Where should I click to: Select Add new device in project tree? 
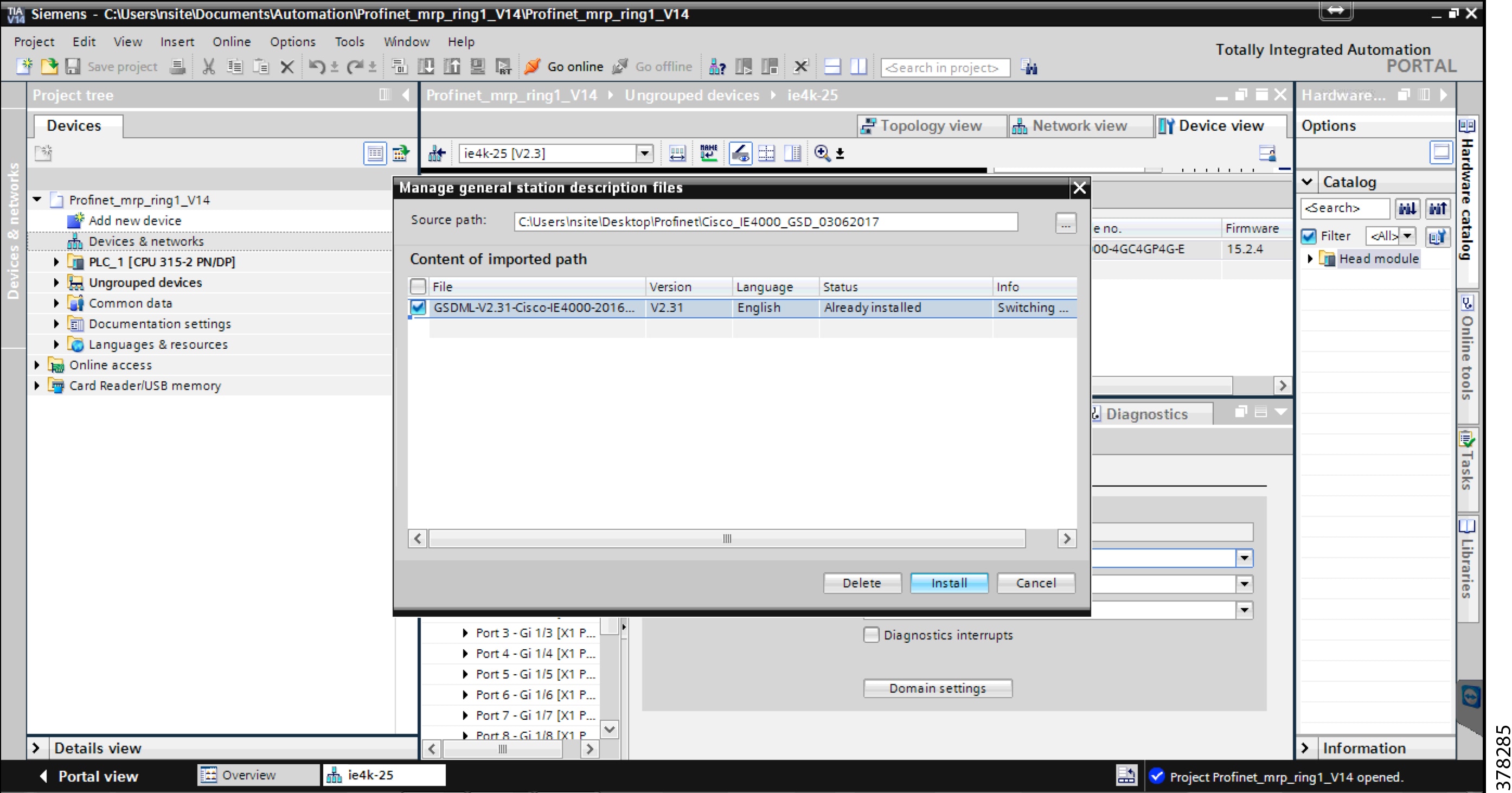[x=134, y=221]
